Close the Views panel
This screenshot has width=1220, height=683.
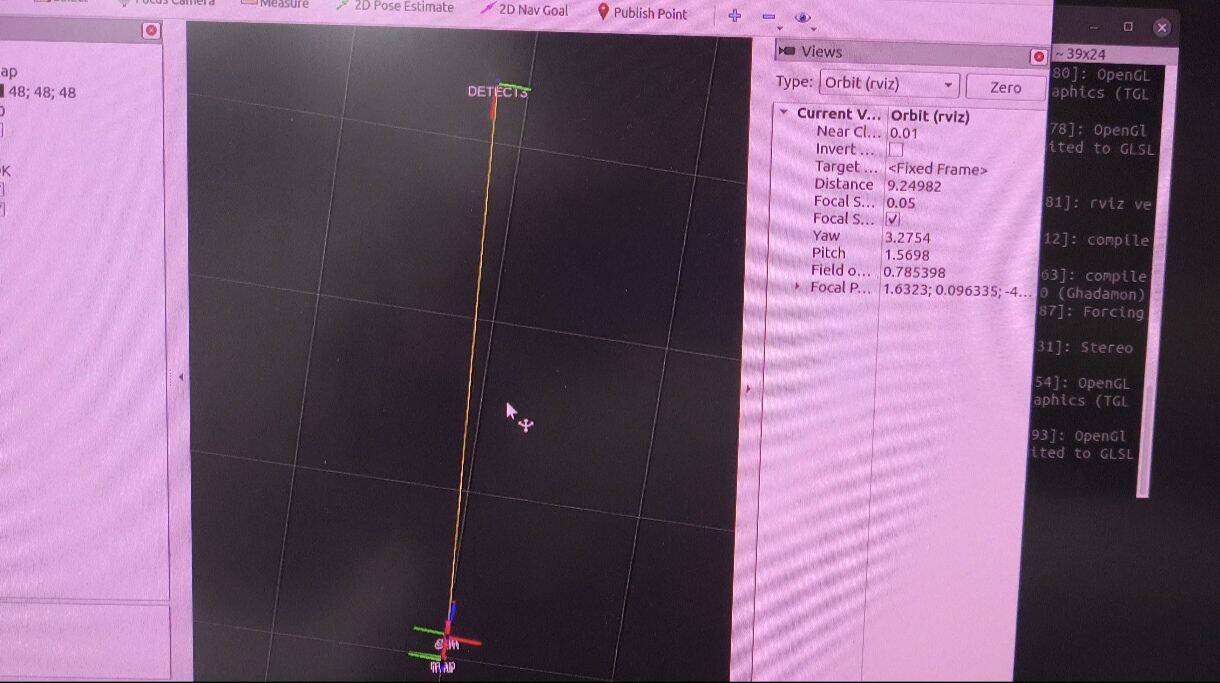(x=1038, y=57)
